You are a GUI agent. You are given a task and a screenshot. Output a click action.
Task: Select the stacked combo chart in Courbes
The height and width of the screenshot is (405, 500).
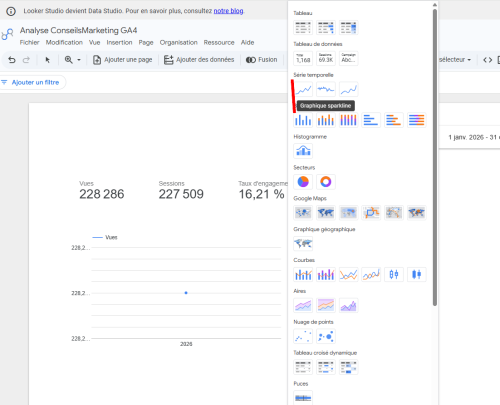coord(326,274)
